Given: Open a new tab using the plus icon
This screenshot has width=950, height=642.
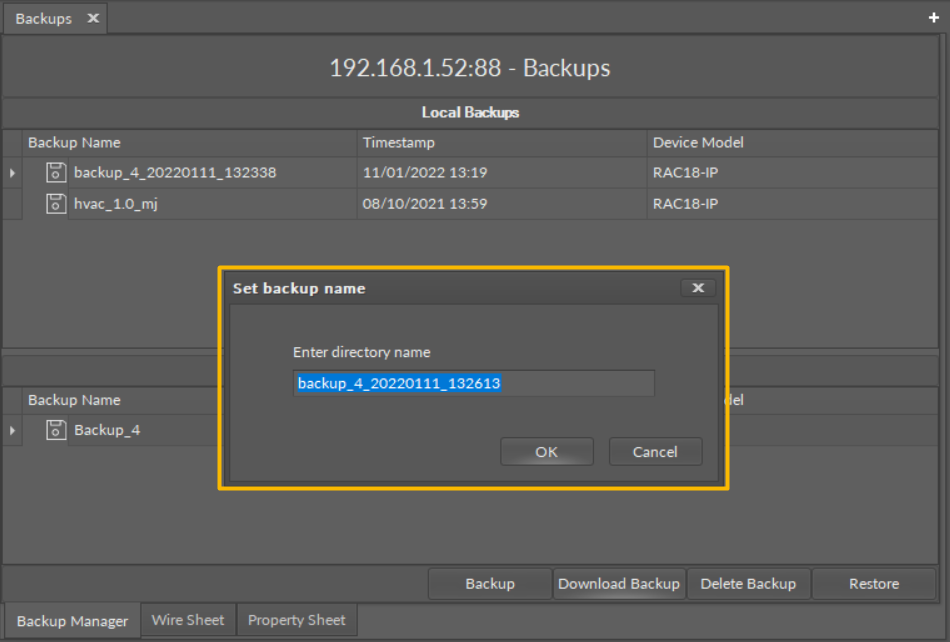Looking at the screenshot, I should tap(933, 18).
